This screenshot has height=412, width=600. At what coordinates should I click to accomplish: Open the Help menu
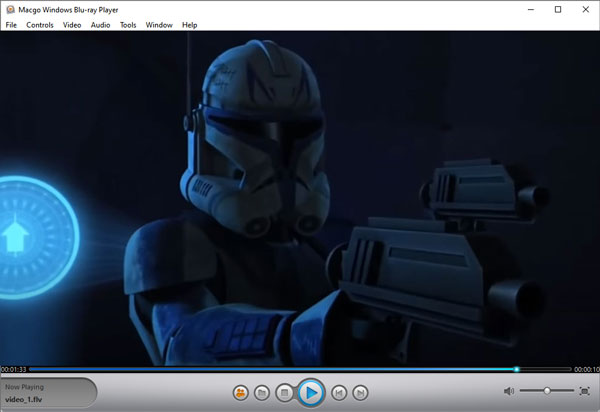[189, 25]
